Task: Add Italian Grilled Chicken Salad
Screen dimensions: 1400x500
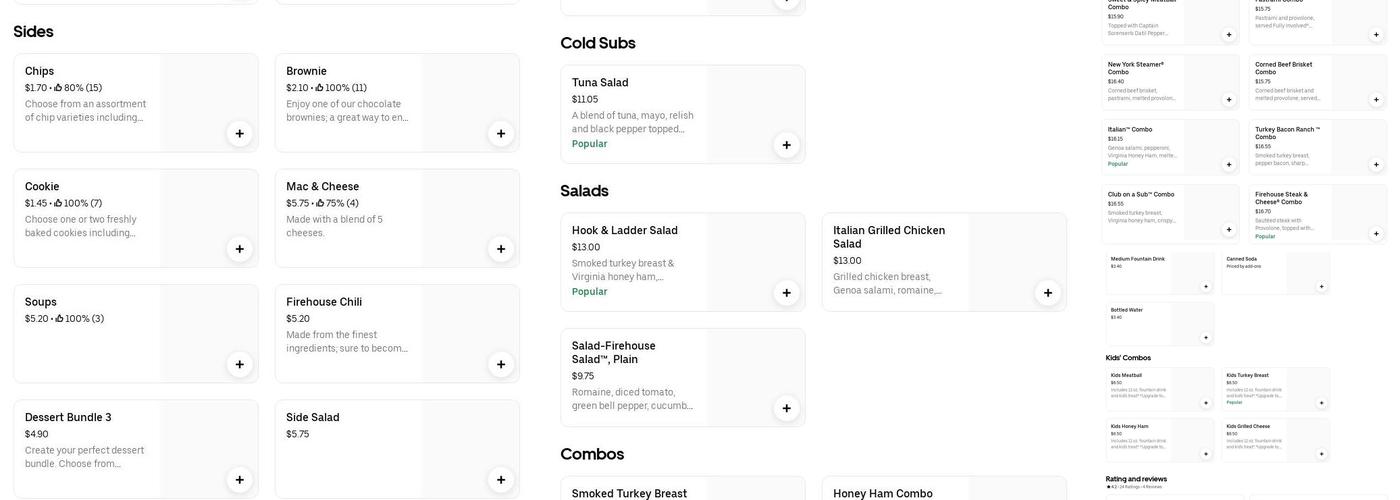Action: click(1048, 293)
